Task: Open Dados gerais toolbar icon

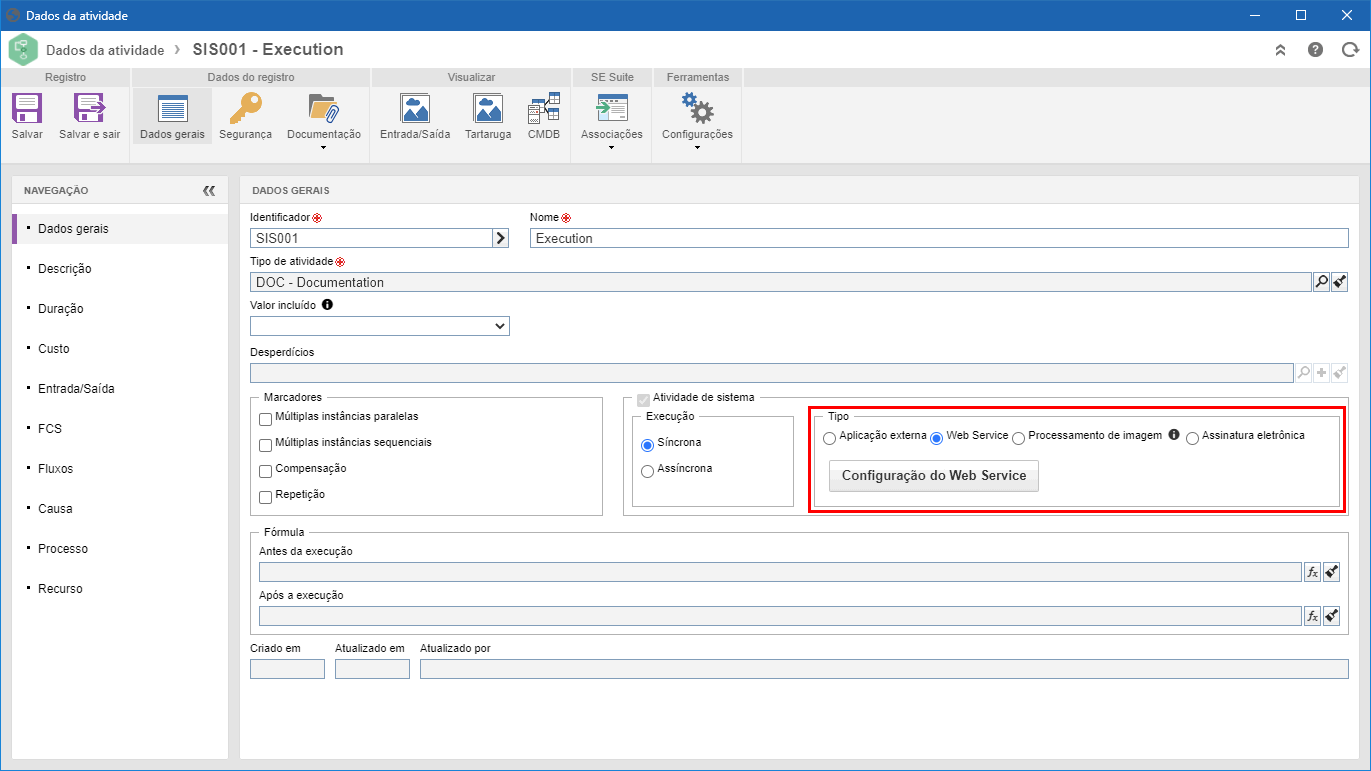Action: pyautogui.click(x=172, y=108)
